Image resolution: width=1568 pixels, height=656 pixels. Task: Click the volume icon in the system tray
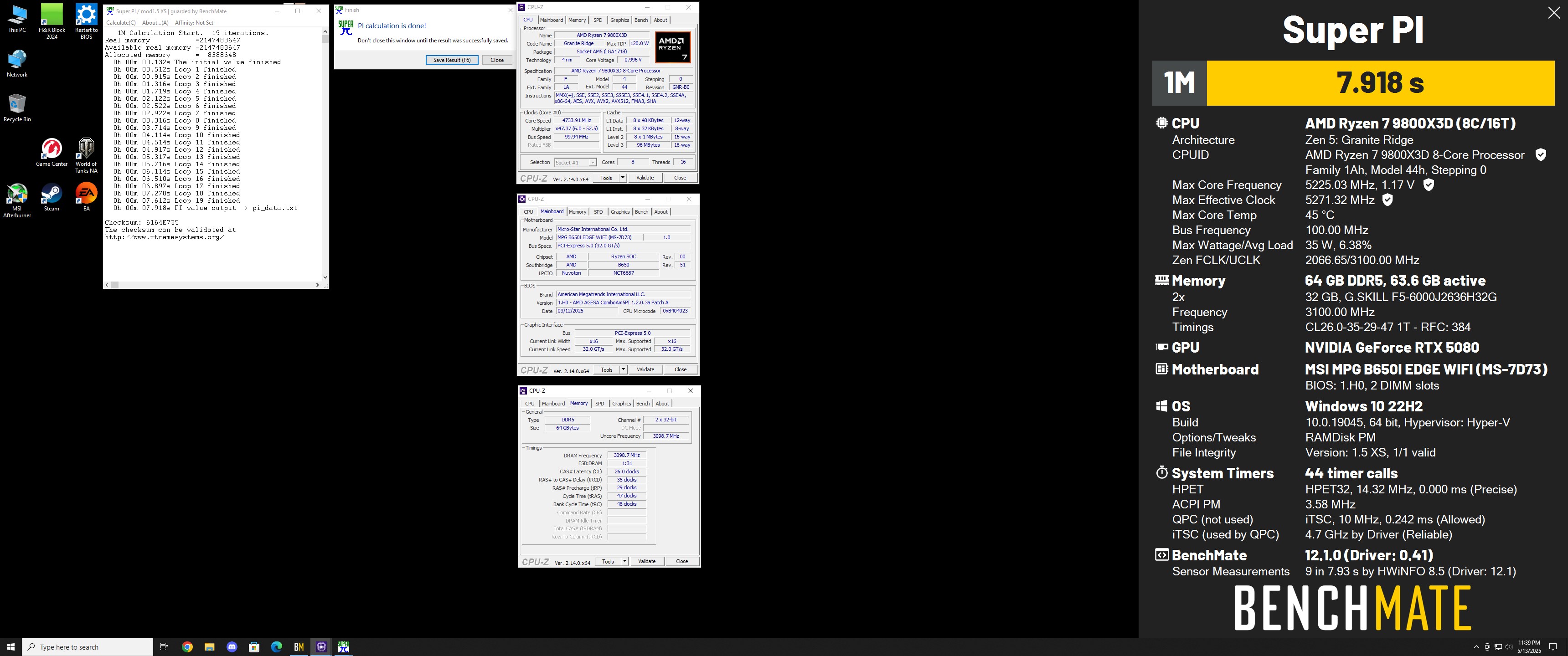1508,647
